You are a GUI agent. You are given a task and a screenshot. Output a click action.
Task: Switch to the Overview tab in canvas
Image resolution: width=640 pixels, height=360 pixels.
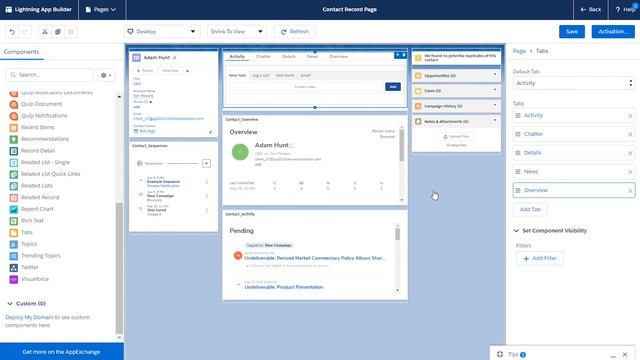click(x=338, y=57)
